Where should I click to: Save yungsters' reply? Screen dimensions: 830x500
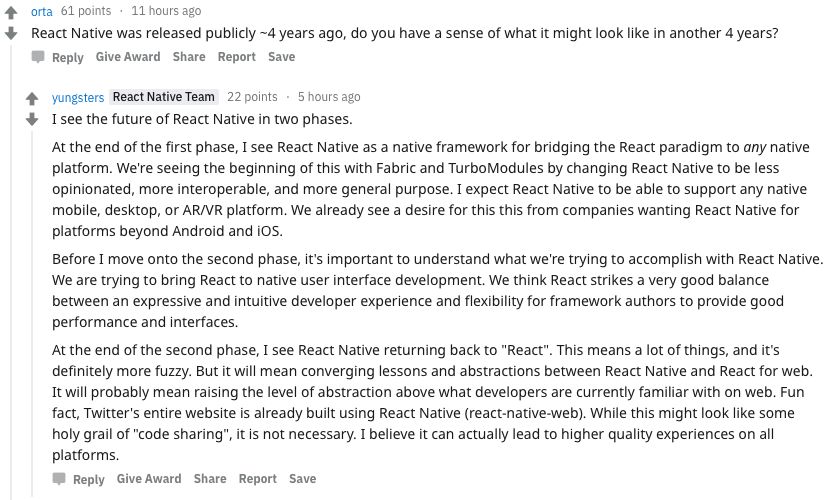[303, 479]
